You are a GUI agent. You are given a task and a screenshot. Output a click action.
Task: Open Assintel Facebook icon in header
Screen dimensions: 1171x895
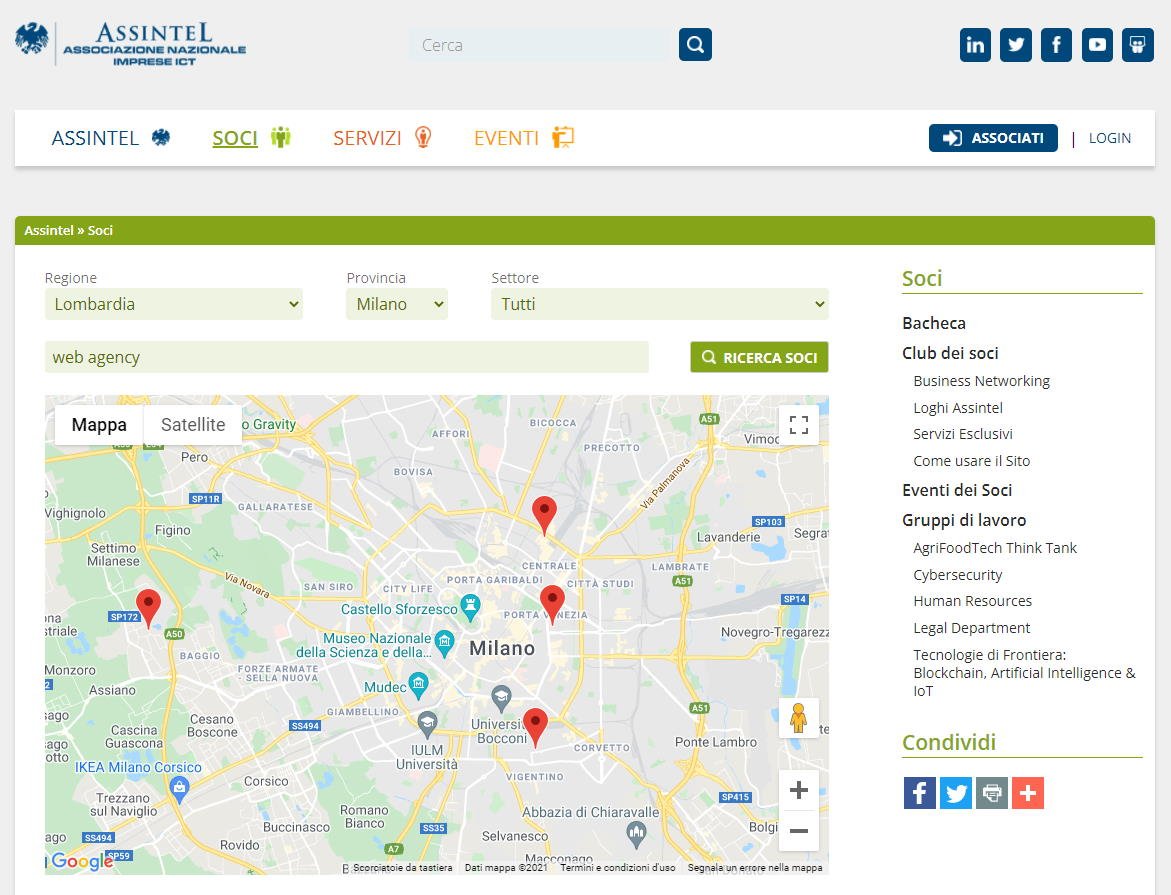(1056, 45)
